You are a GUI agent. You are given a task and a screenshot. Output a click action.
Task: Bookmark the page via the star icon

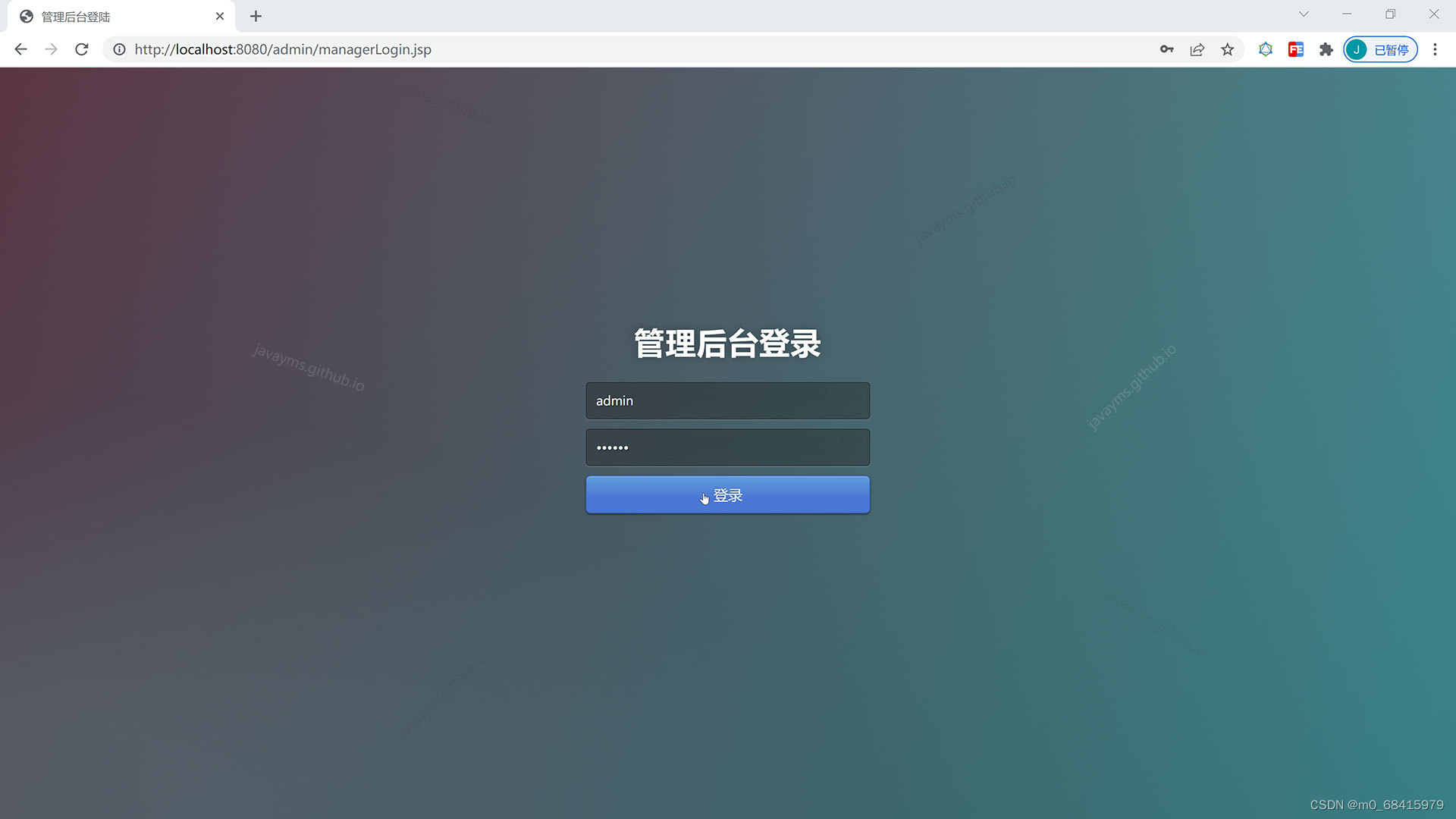click(1228, 49)
